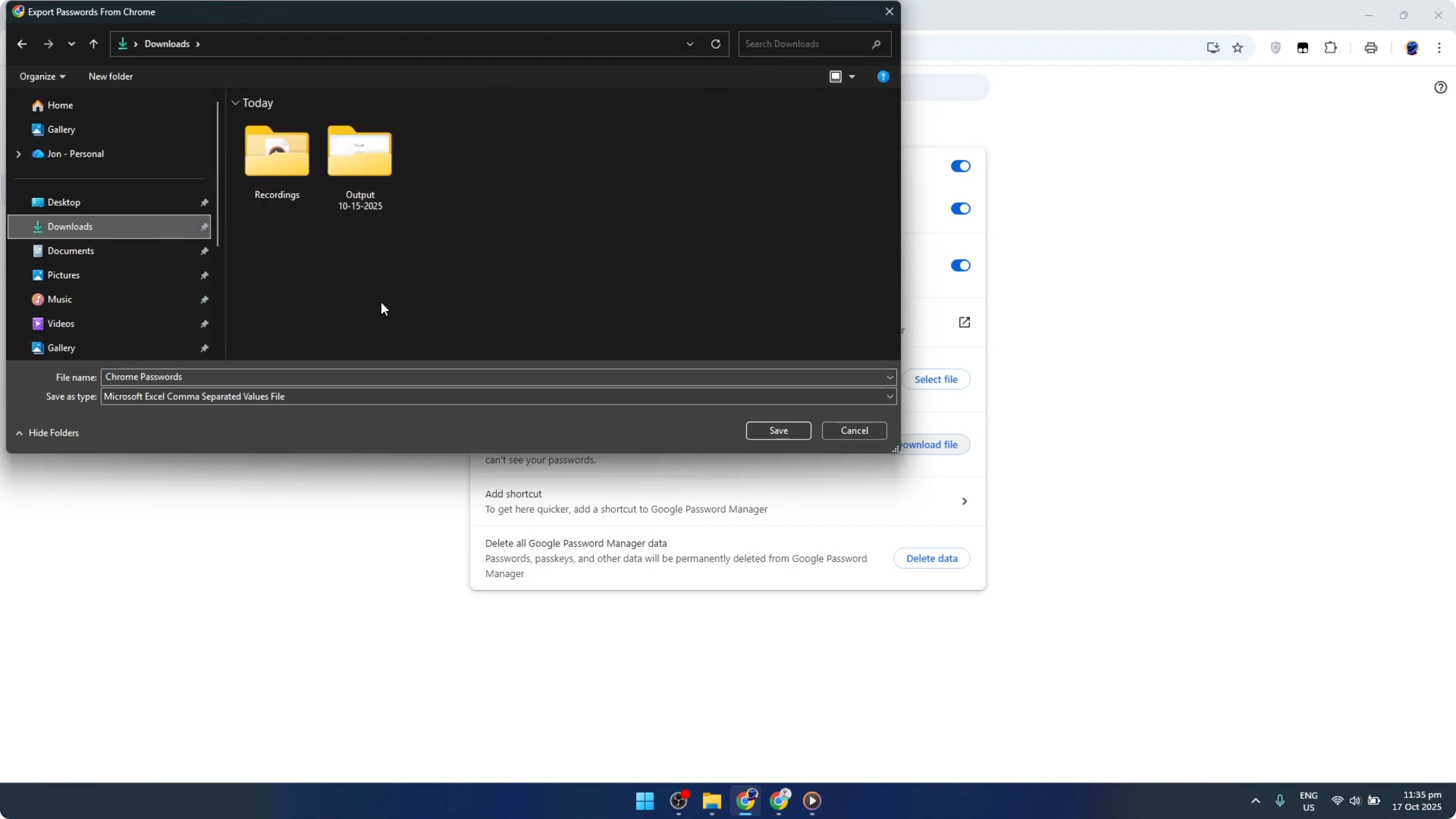The height and width of the screenshot is (819, 1456).
Task: Toggle the second Chrome settings switch
Action: coord(960,209)
